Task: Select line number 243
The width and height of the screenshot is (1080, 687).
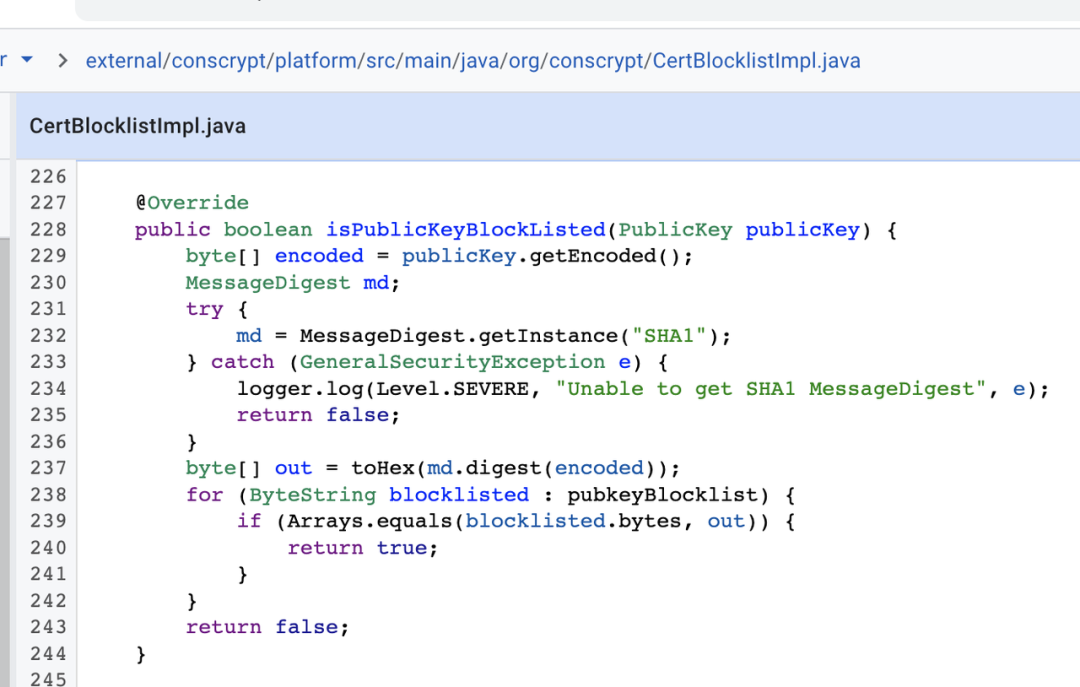Action: point(48,627)
